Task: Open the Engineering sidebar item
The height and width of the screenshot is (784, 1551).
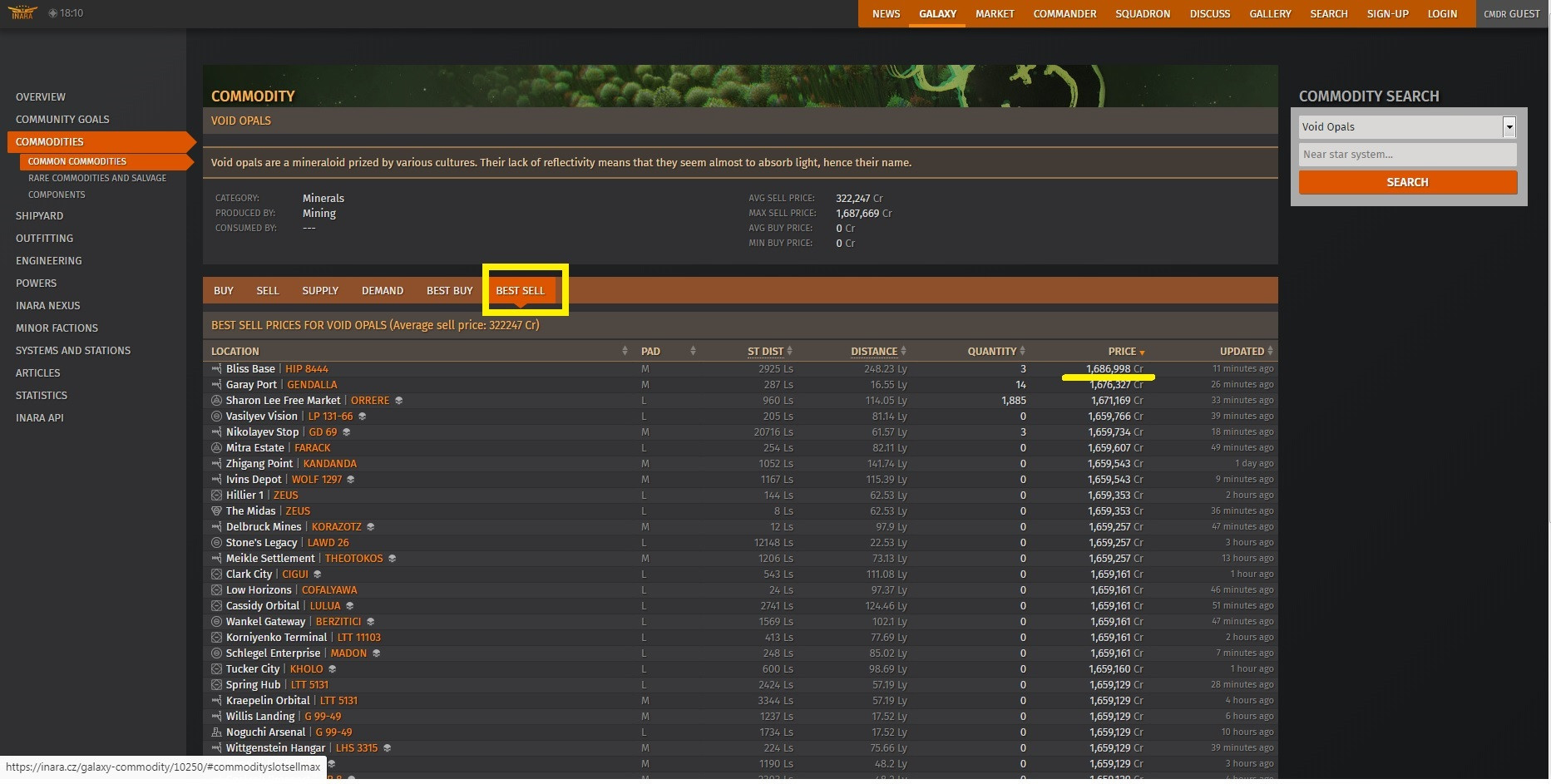Action: pyautogui.click(x=49, y=261)
